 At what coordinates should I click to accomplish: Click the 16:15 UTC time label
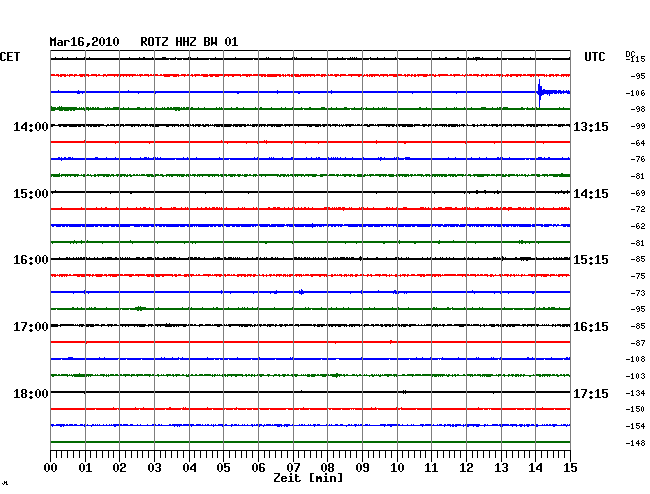tap(591, 327)
